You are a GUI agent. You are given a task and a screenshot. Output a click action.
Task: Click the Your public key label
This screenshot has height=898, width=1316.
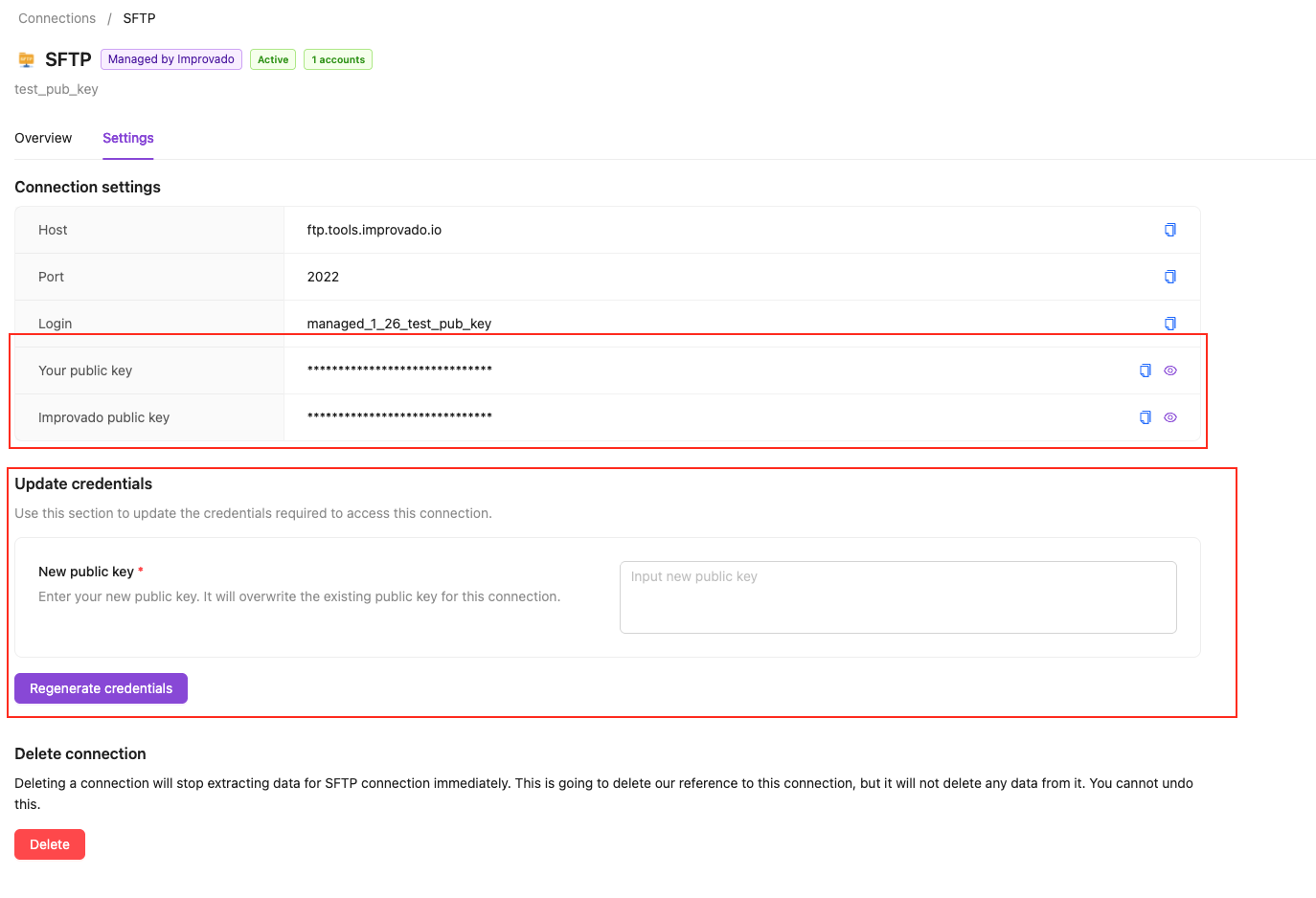point(85,370)
